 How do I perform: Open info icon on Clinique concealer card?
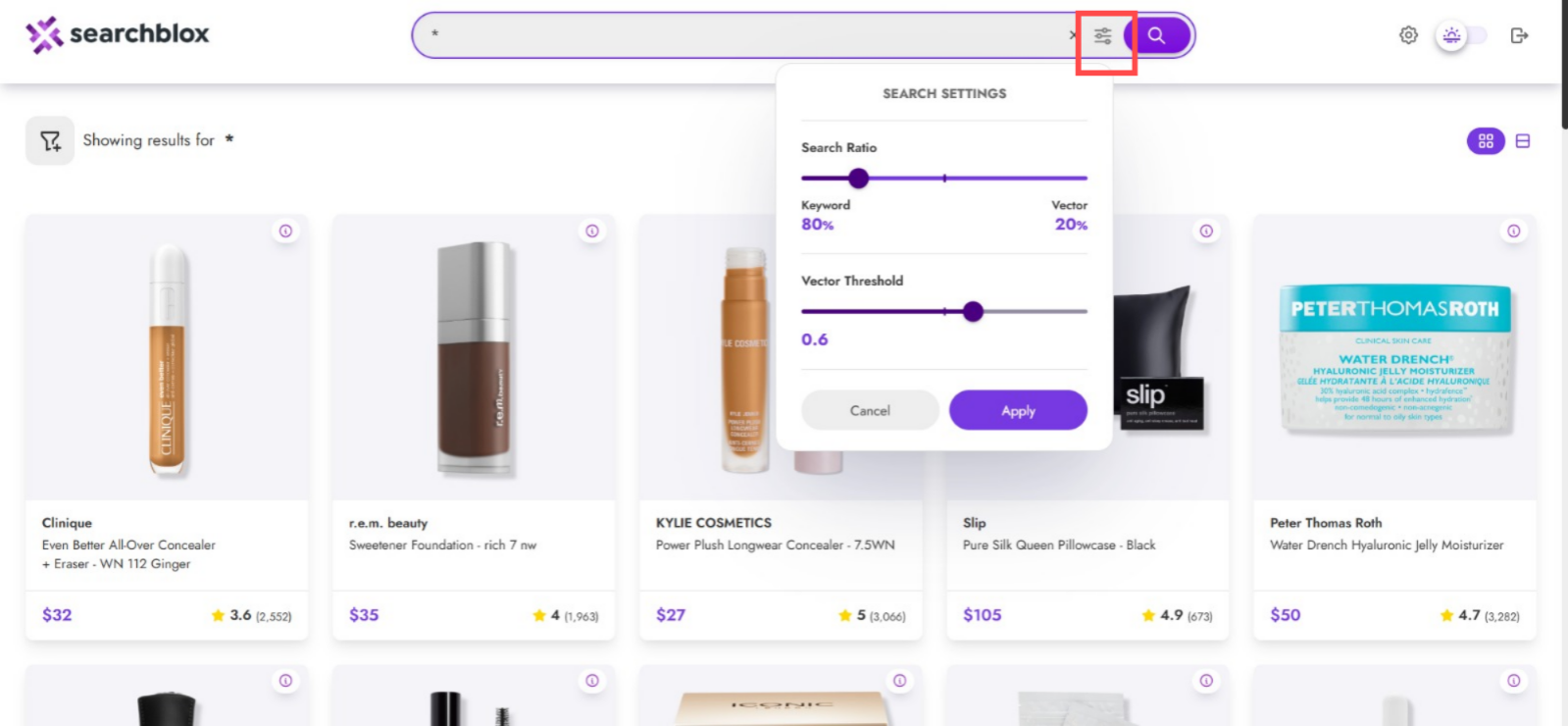(285, 232)
